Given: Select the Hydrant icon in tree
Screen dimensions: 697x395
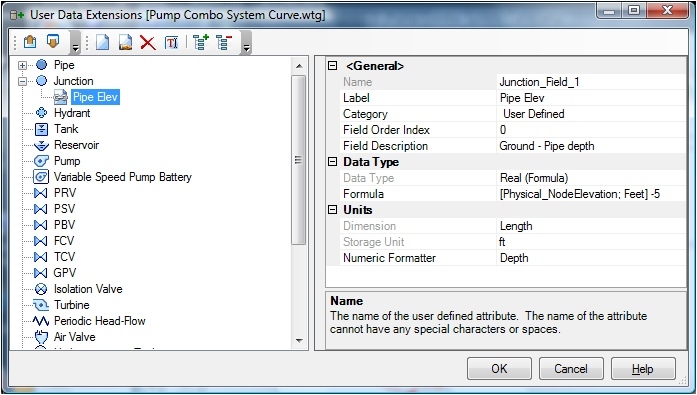Looking at the screenshot, I should pos(41,113).
